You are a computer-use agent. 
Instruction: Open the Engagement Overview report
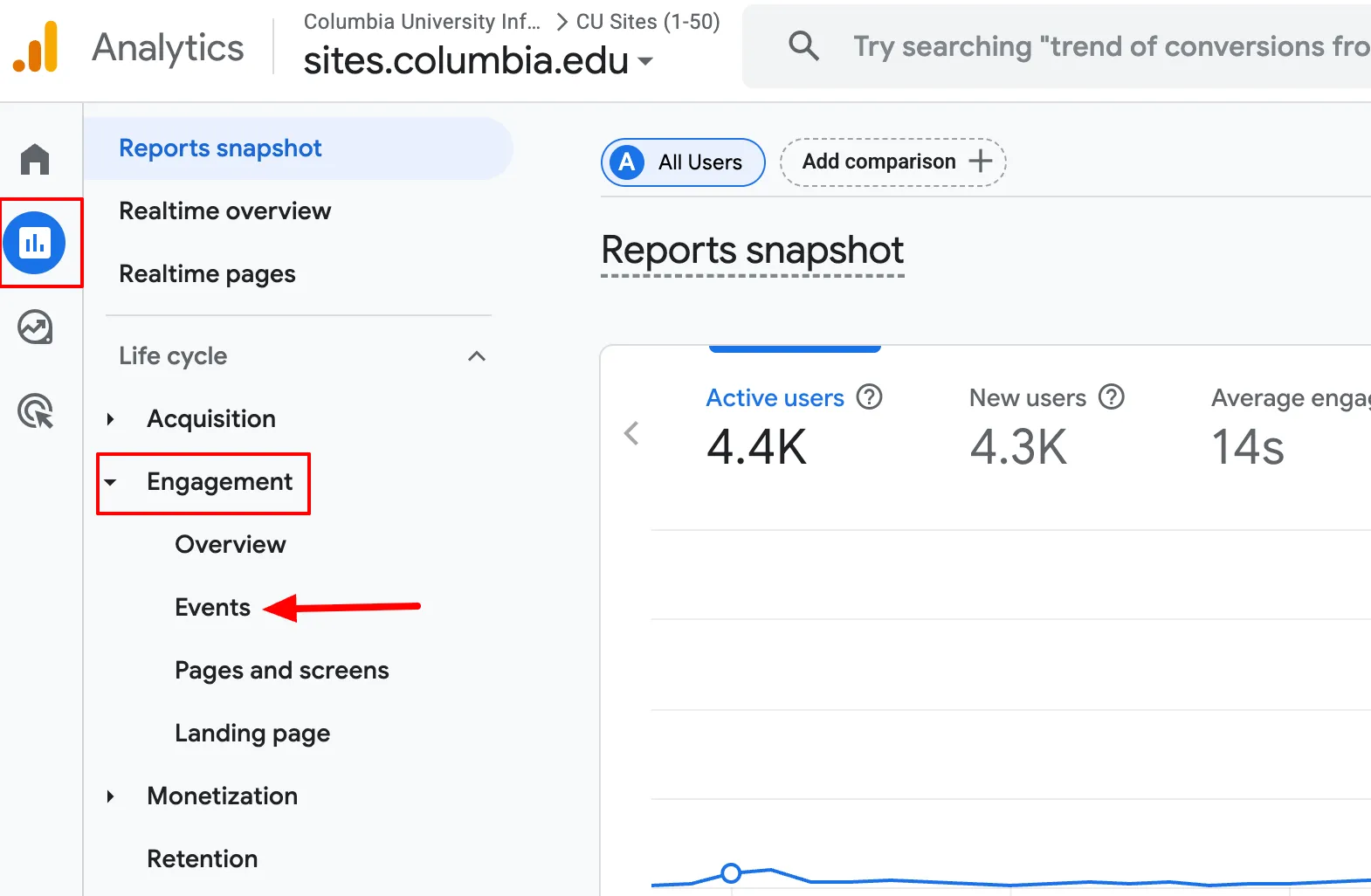point(231,545)
